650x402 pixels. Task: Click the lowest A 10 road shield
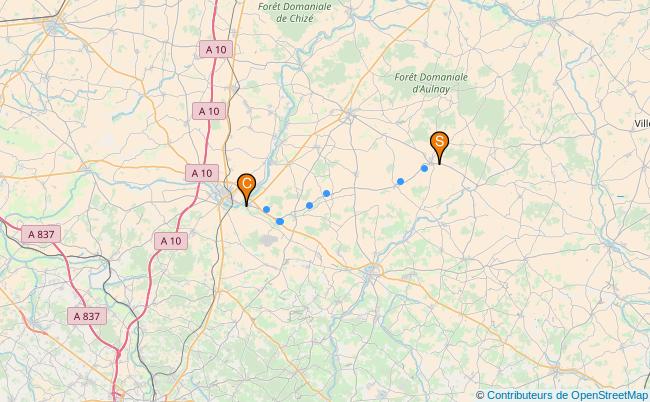(171, 241)
